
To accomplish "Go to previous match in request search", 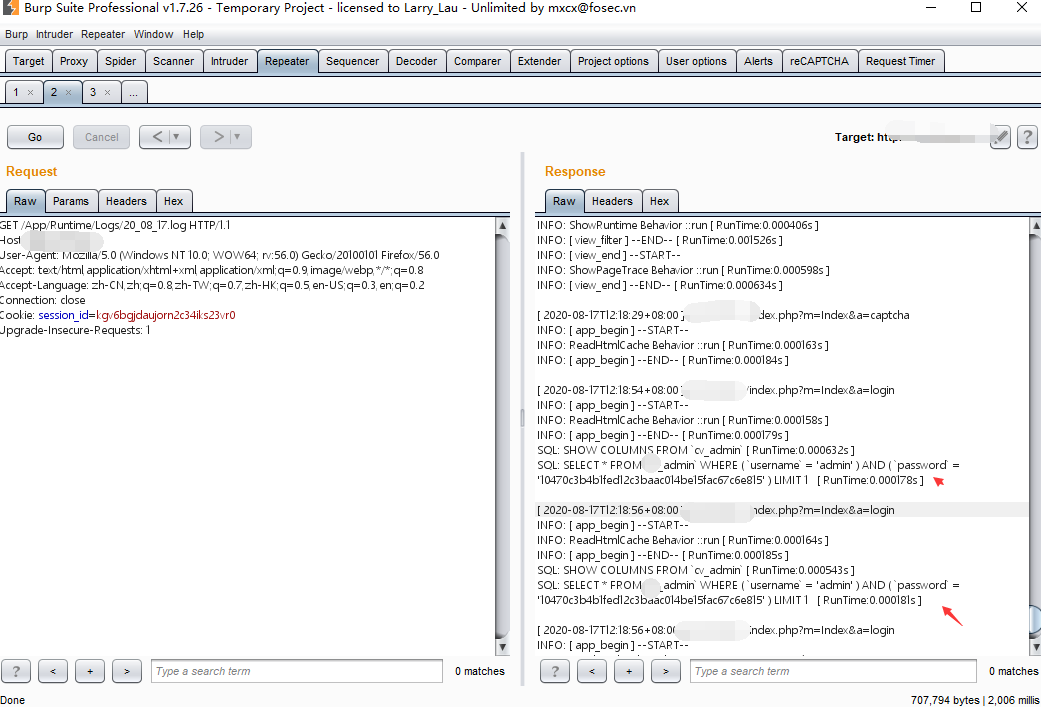I will click(x=53, y=671).
